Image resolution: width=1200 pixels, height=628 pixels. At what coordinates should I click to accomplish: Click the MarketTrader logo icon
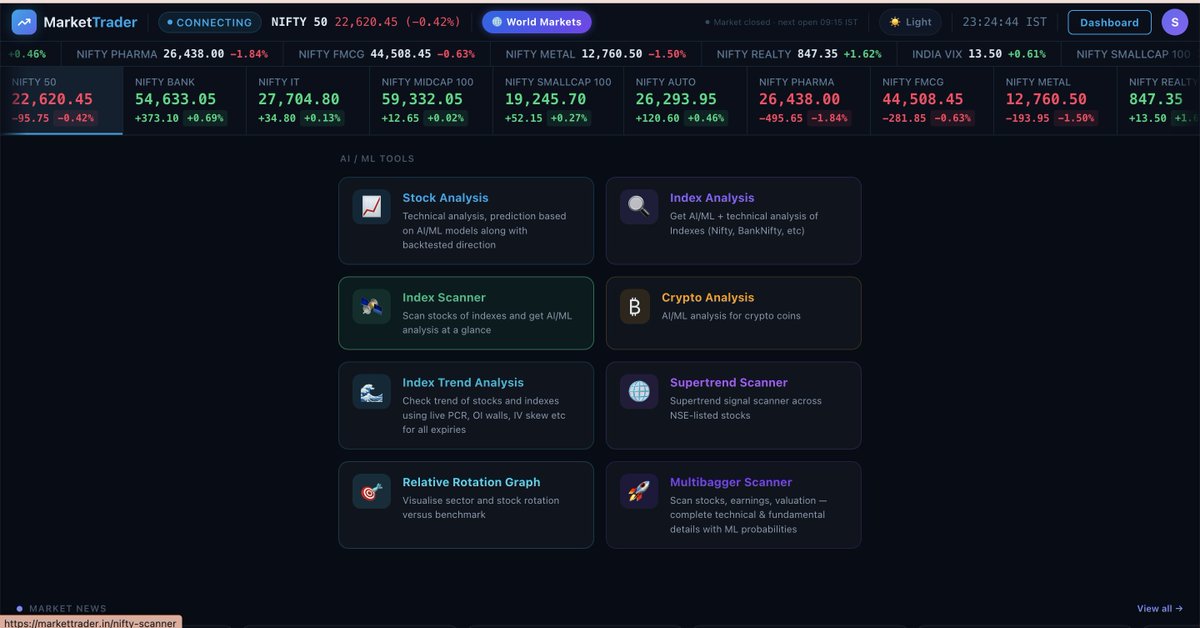tap(25, 22)
